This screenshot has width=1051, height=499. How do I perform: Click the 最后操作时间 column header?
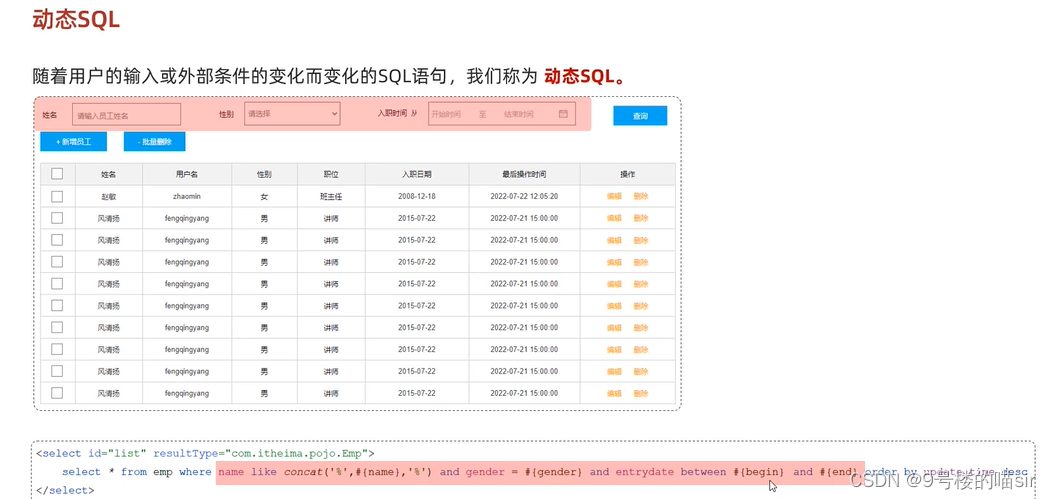coord(524,174)
